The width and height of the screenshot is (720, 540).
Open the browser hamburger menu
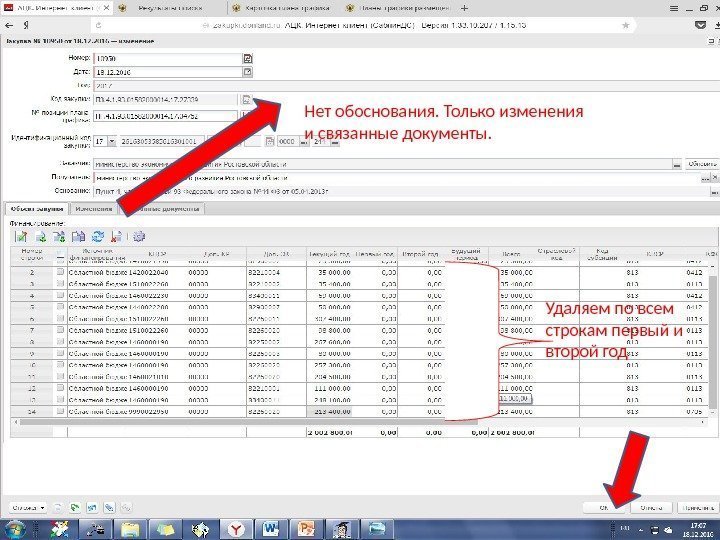coord(673,8)
